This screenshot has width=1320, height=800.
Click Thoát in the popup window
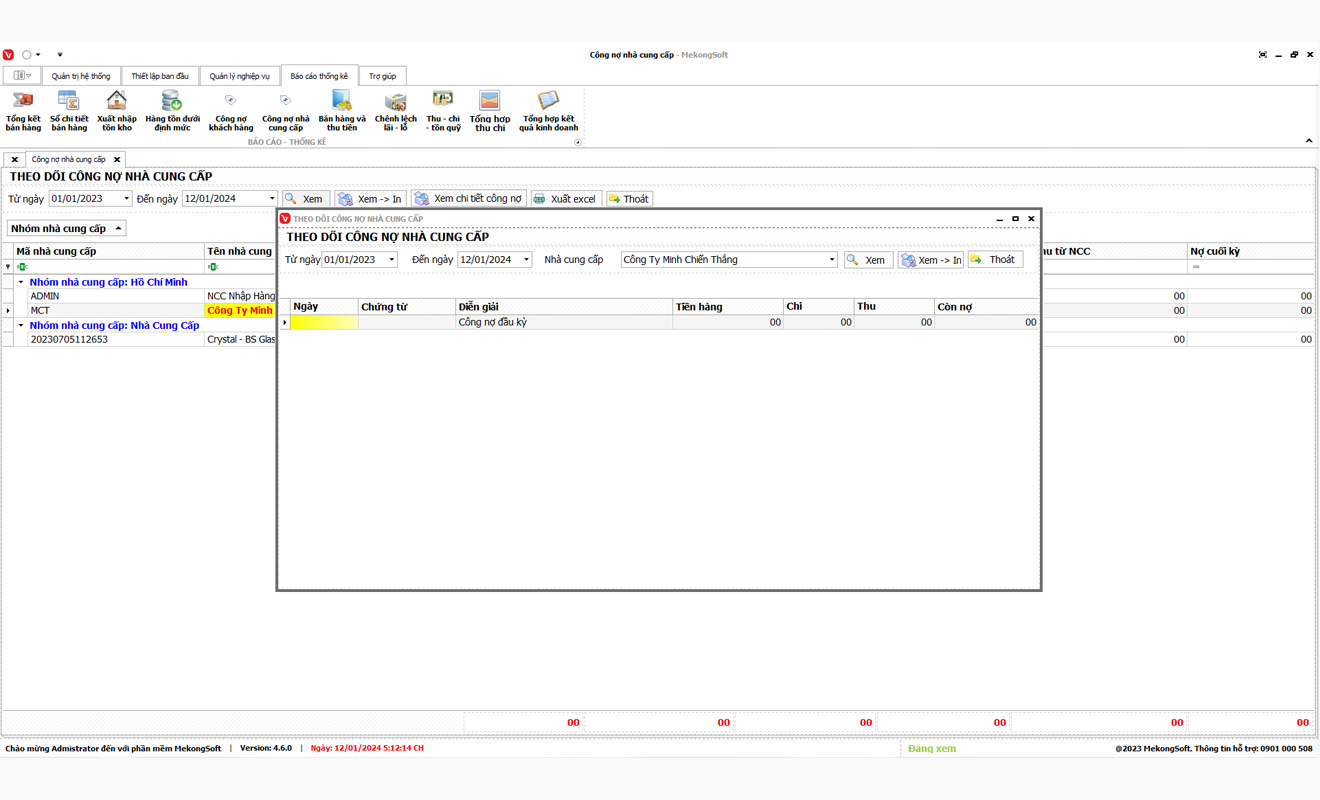(x=995, y=260)
